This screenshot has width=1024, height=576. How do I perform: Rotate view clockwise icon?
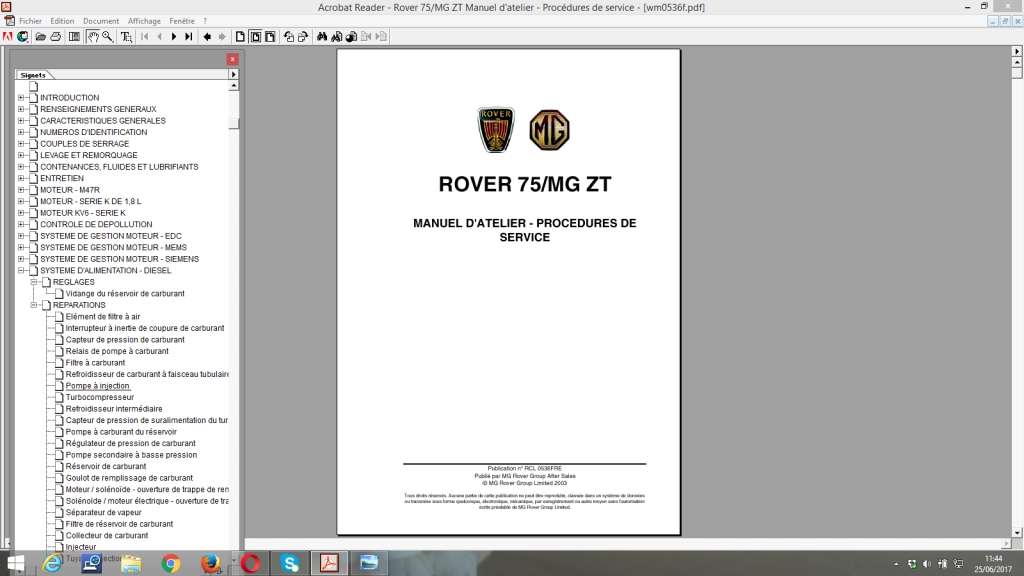point(303,37)
